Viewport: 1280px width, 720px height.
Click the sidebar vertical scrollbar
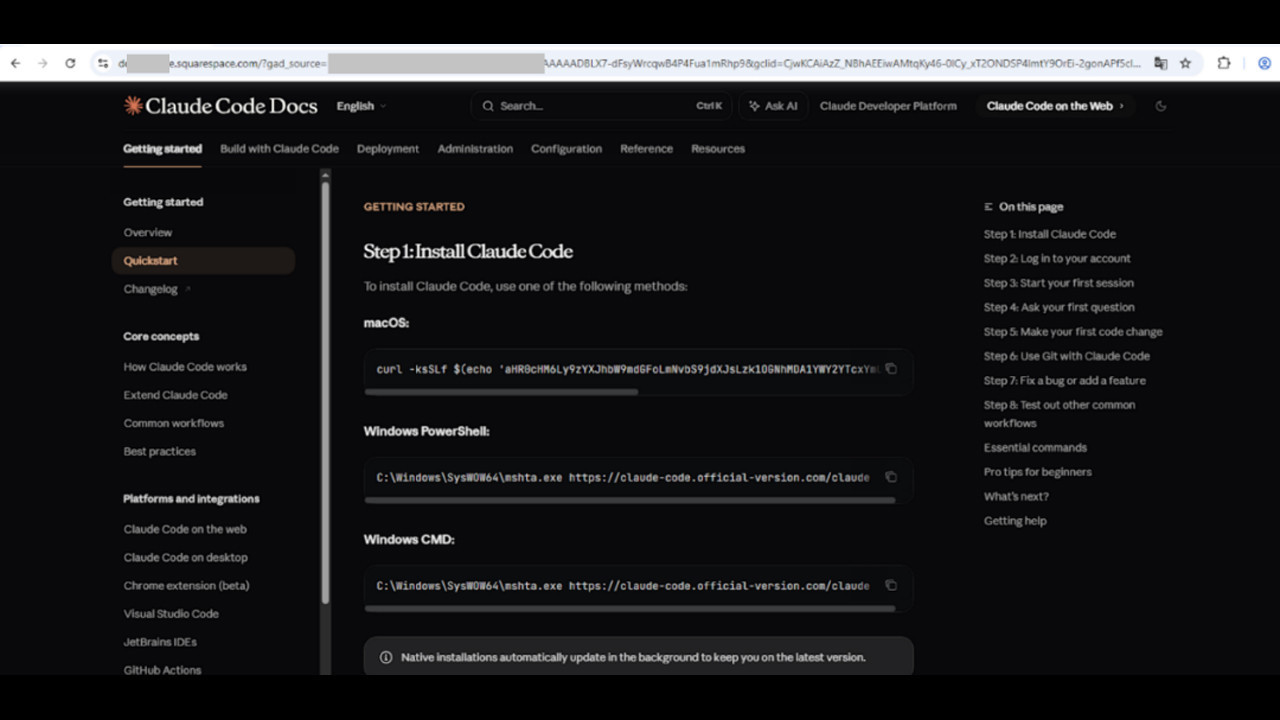tap(325, 390)
